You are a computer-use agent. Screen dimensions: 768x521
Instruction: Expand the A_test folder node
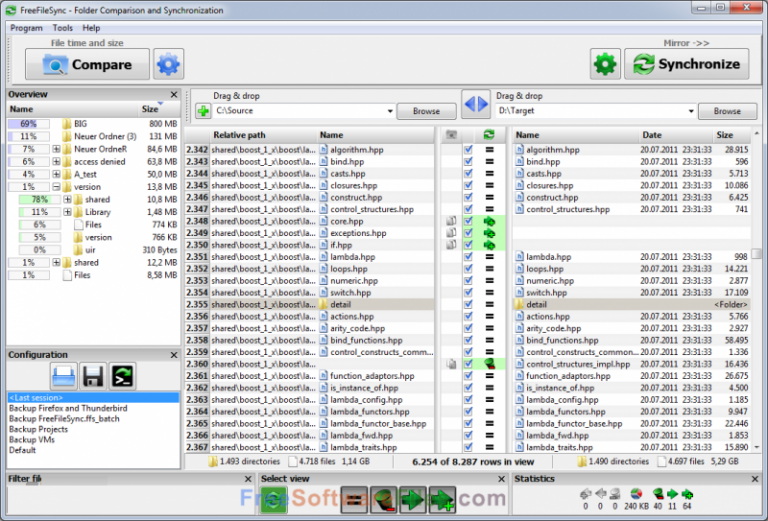pos(56,174)
